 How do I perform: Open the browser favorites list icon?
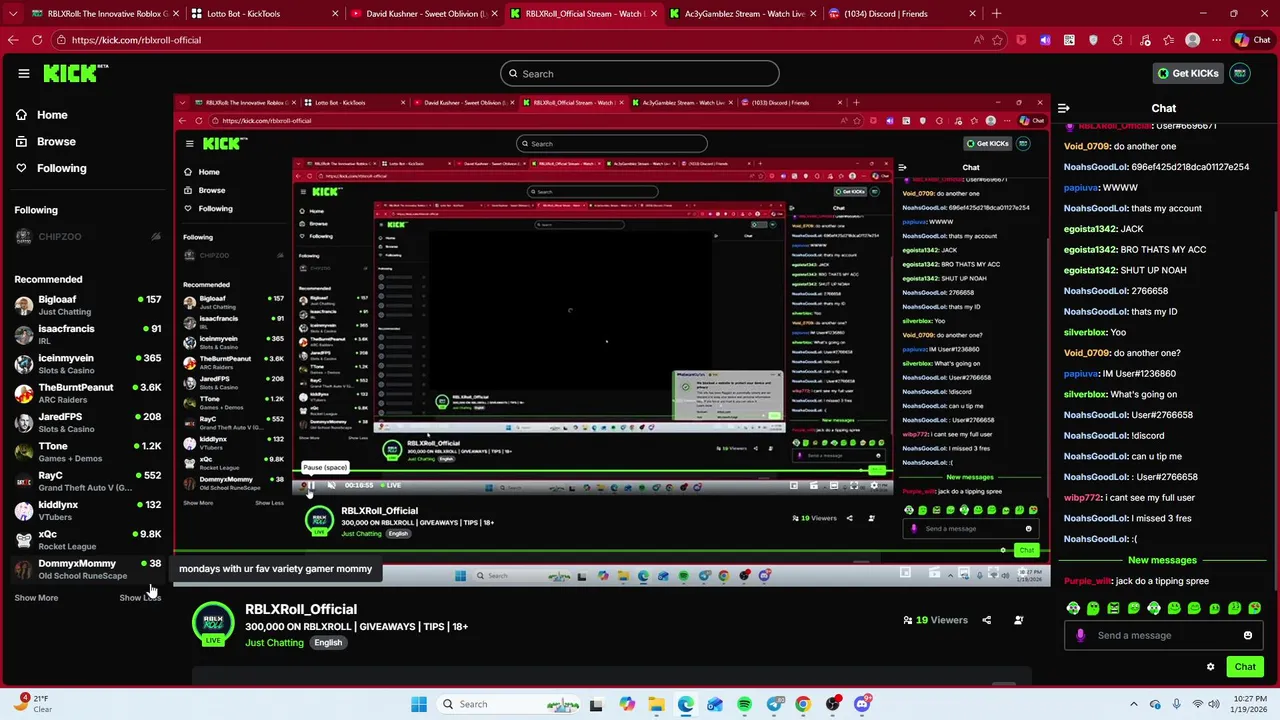pyautogui.click(x=1167, y=40)
